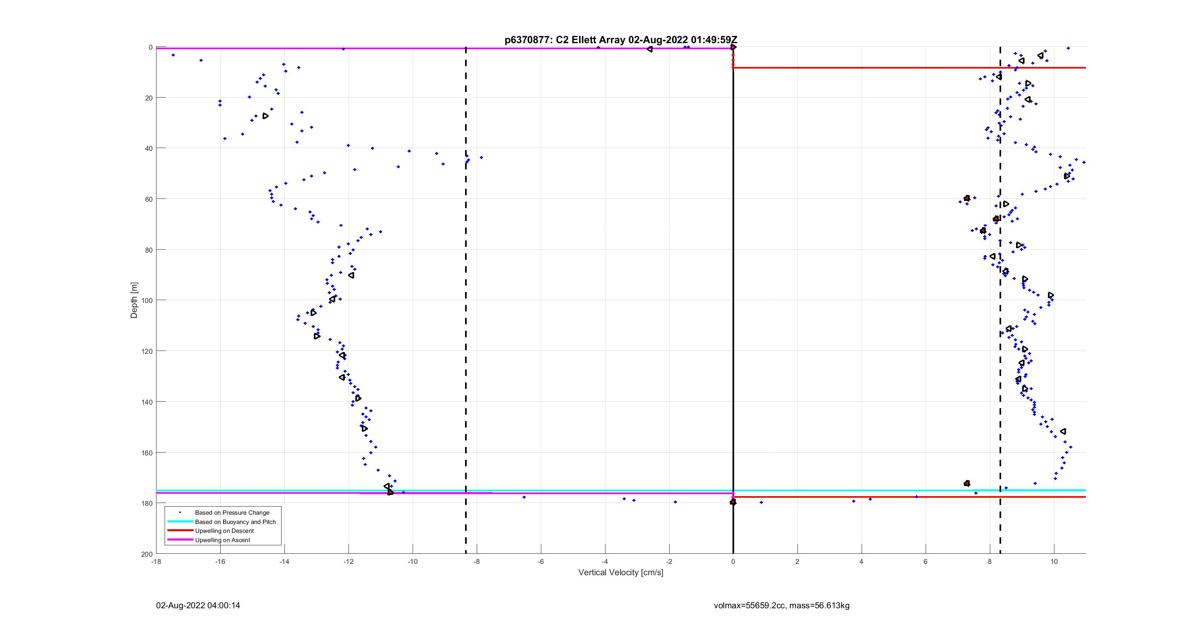Click the depth tick label '180'
1200x622 pixels.
click(146, 503)
